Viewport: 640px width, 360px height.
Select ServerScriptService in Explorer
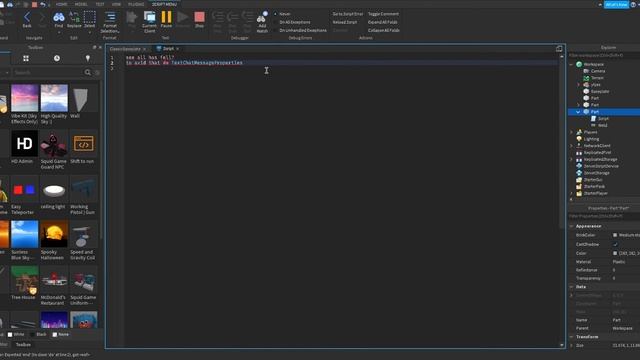coord(601,166)
